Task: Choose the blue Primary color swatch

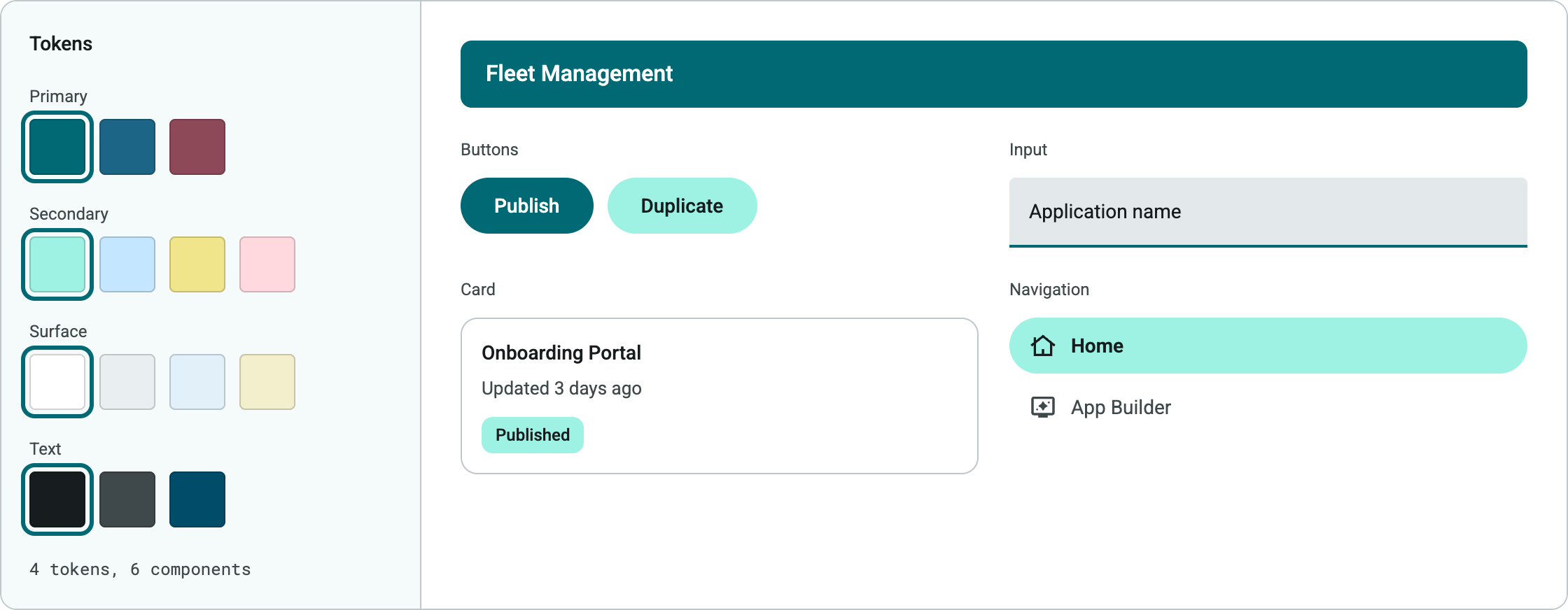Action: pos(127,147)
